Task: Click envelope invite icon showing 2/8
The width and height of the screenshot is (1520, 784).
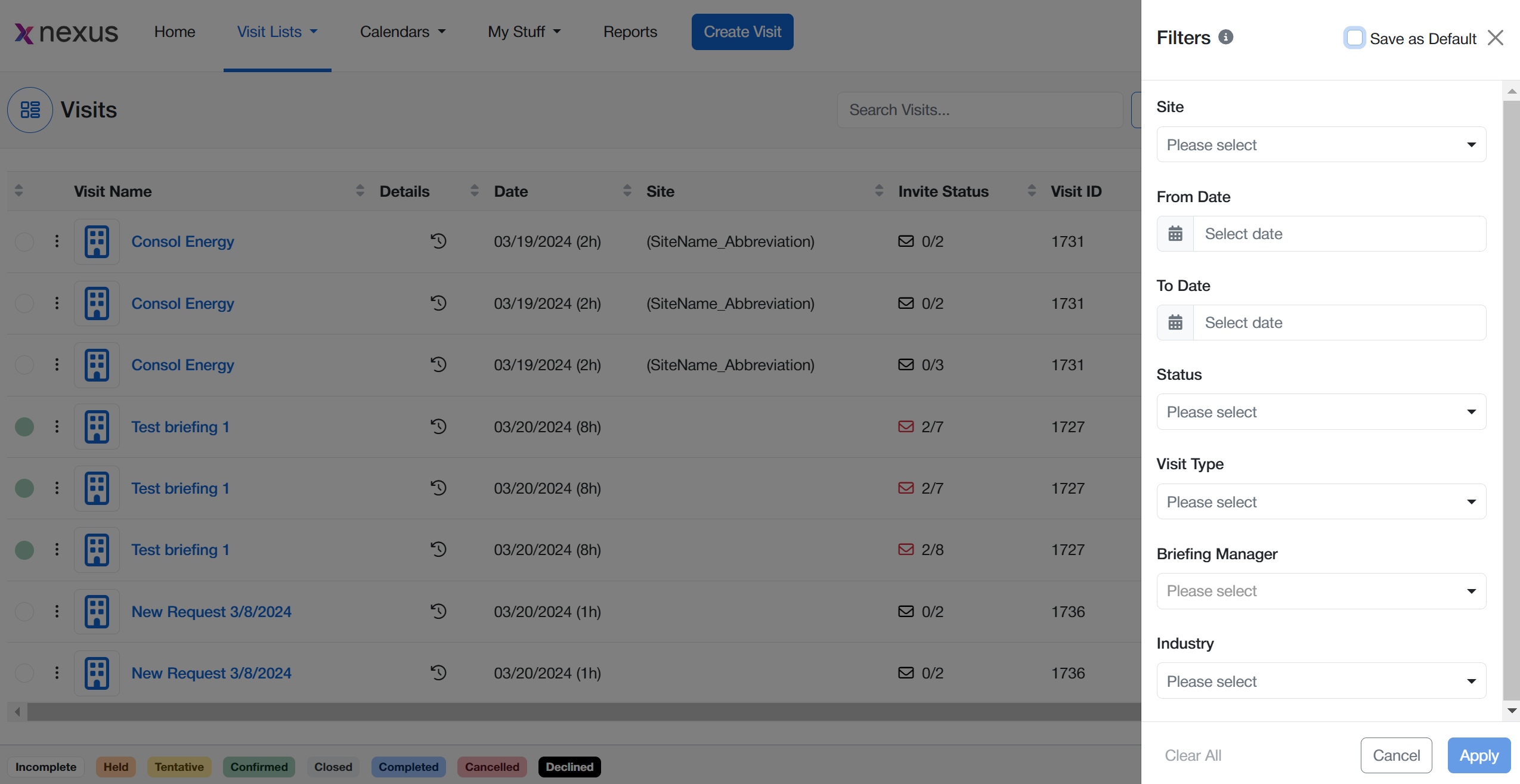Action: (x=905, y=549)
